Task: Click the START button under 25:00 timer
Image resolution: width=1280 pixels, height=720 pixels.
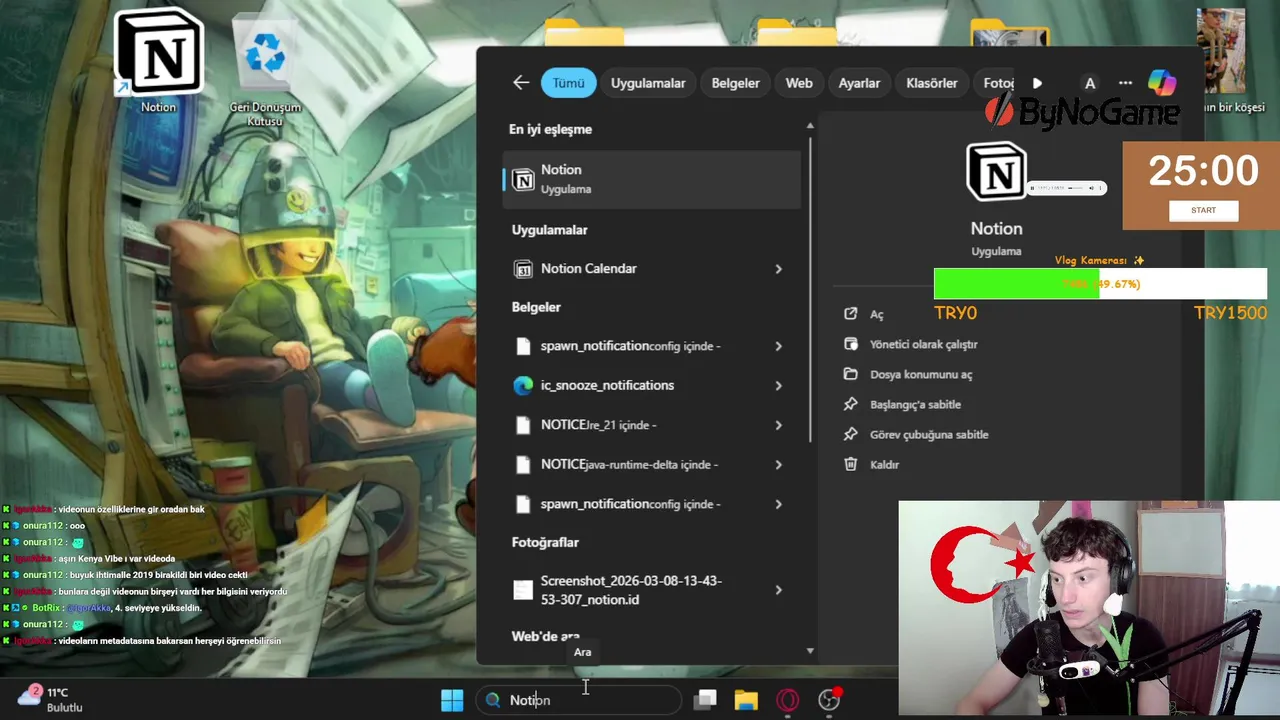Action: 1203,210
